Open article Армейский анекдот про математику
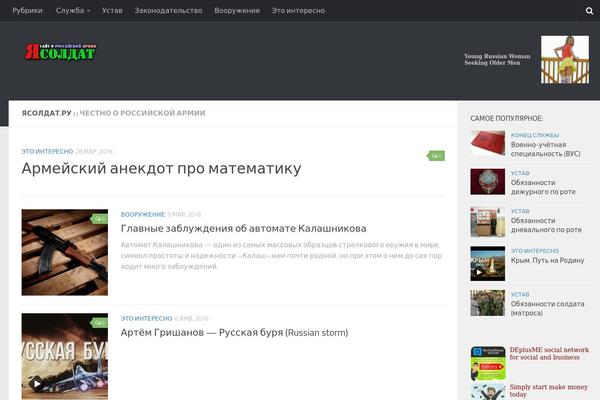Image resolution: width=600 pixels, height=400 pixels. coord(161,168)
